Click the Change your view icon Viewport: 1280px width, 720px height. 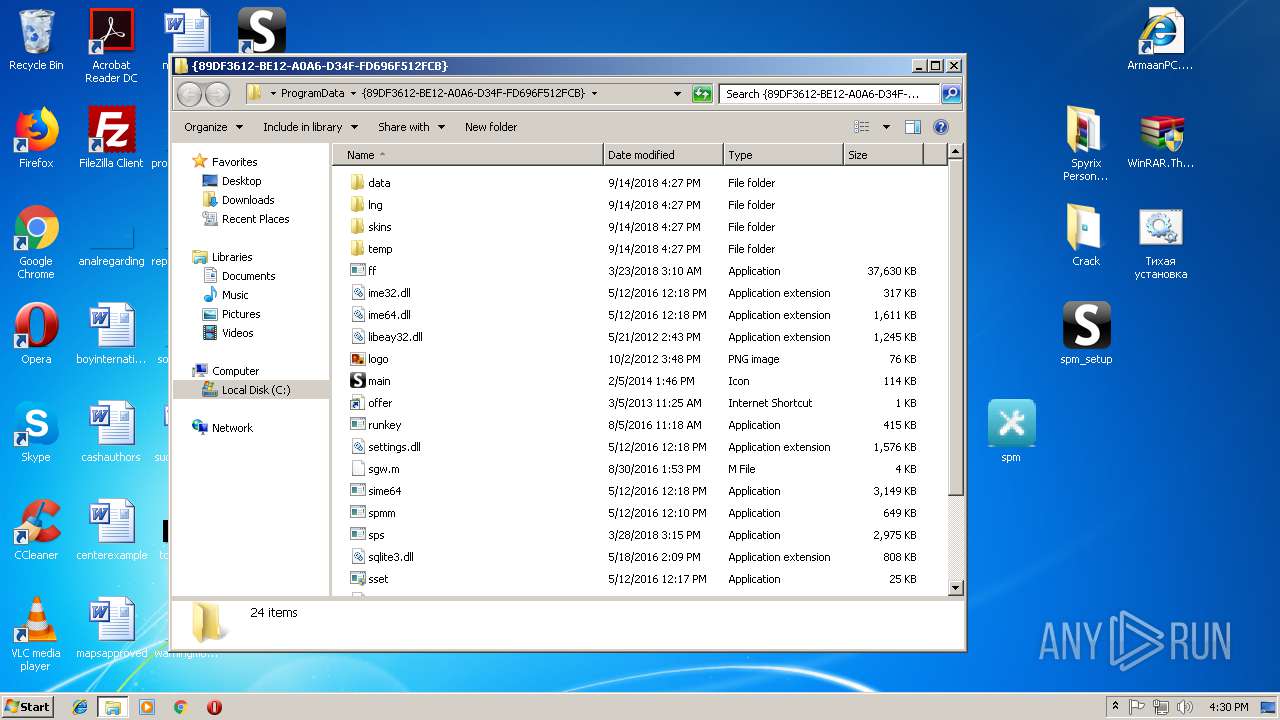pyautogui.click(x=861, y=127)
